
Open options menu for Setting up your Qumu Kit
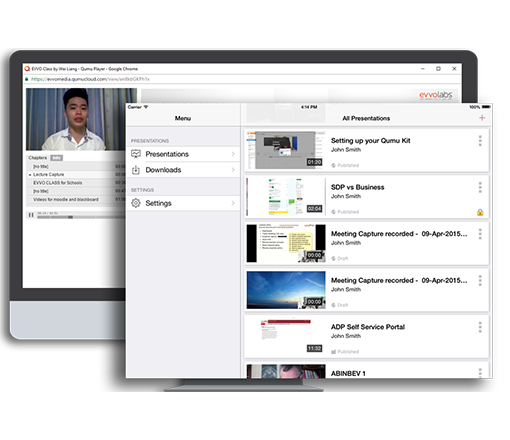480,141
